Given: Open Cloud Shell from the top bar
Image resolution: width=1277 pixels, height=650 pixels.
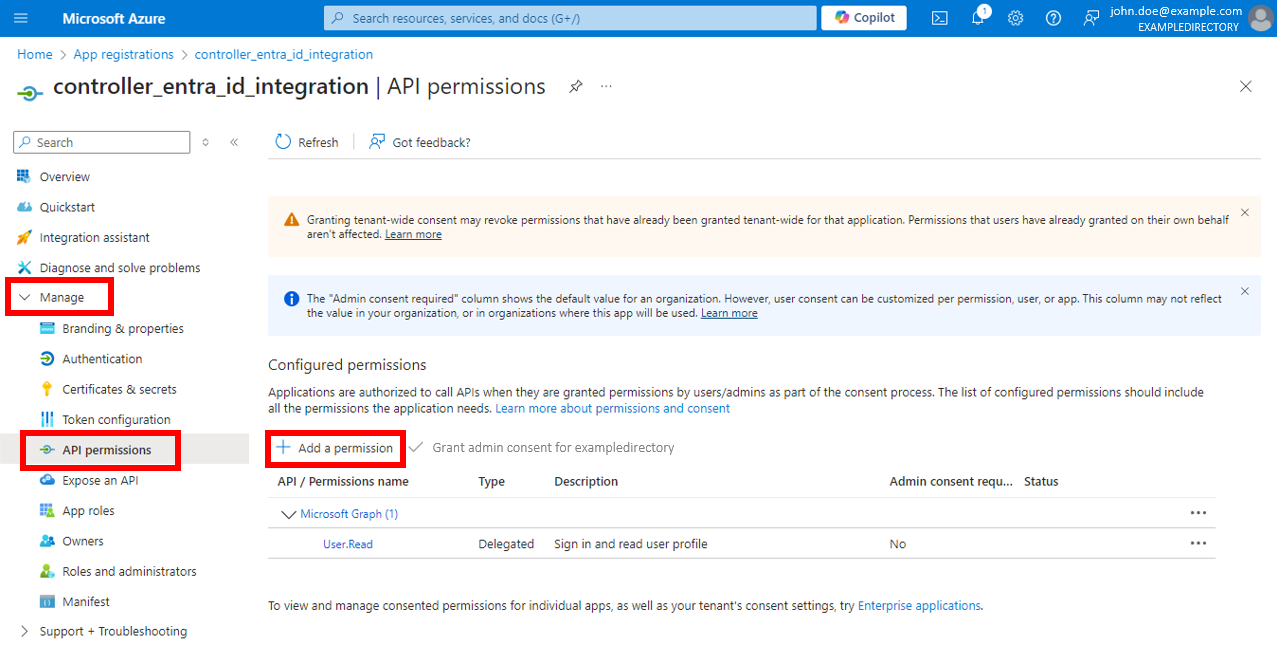Looking at the screenshot, I should tap(938, 17).
